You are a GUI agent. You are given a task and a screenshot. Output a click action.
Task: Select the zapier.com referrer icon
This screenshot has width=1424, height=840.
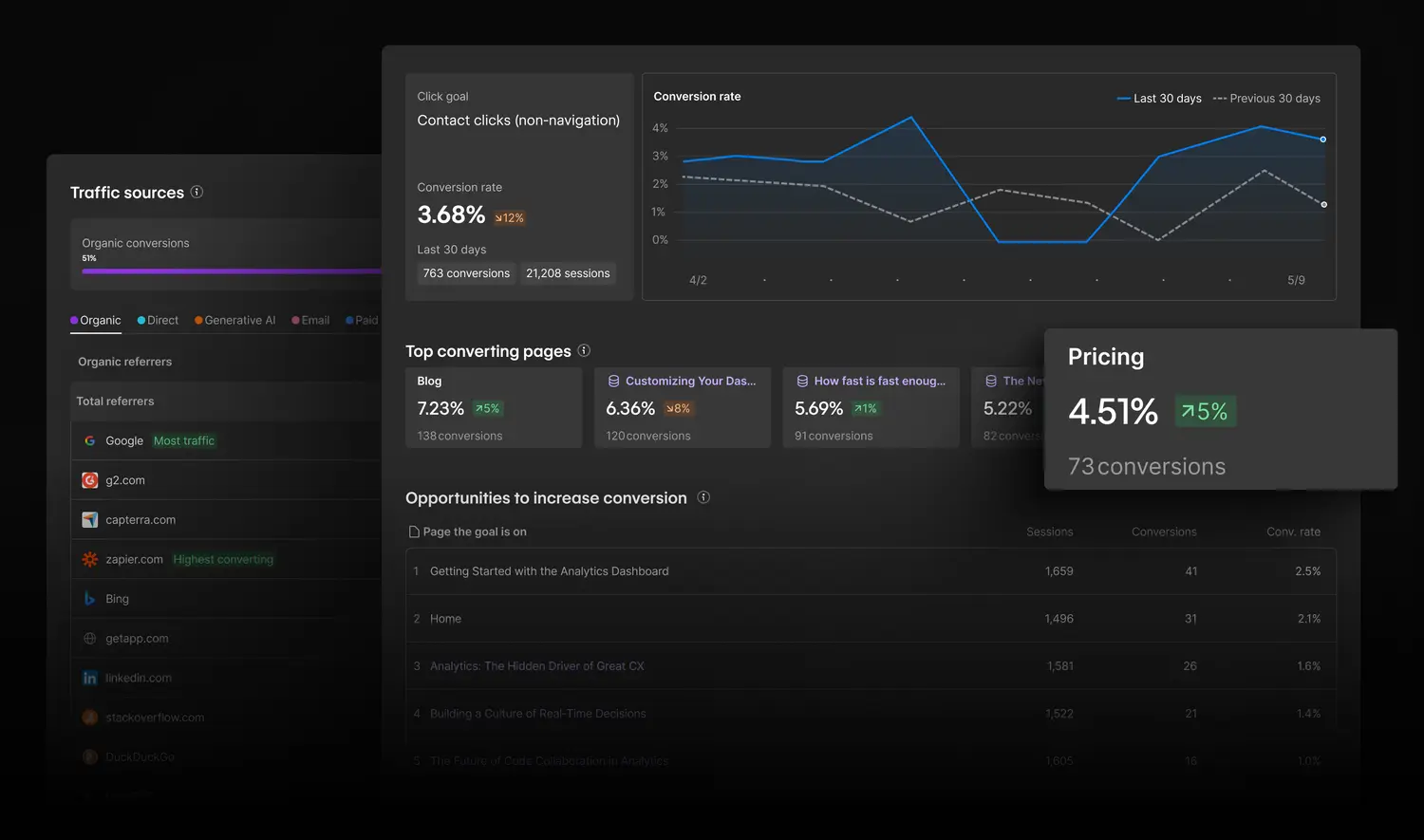tap(89, 559)
